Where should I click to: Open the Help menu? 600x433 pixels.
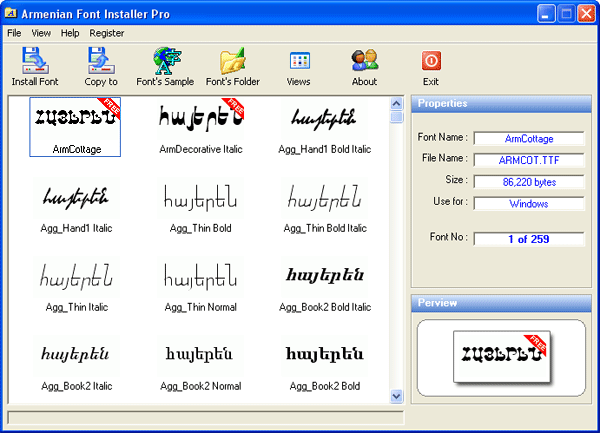tap(69, 33)
